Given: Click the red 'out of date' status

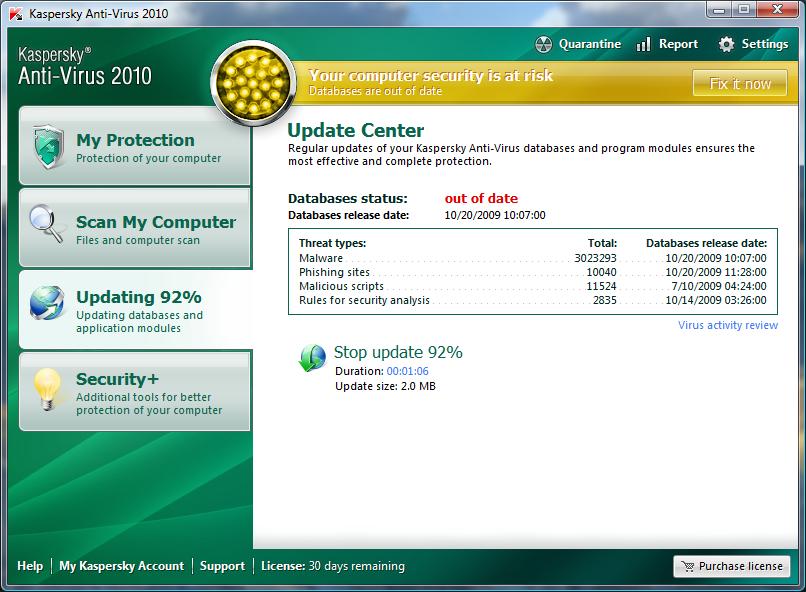Looking at the screenshot, I should (481, 198).
